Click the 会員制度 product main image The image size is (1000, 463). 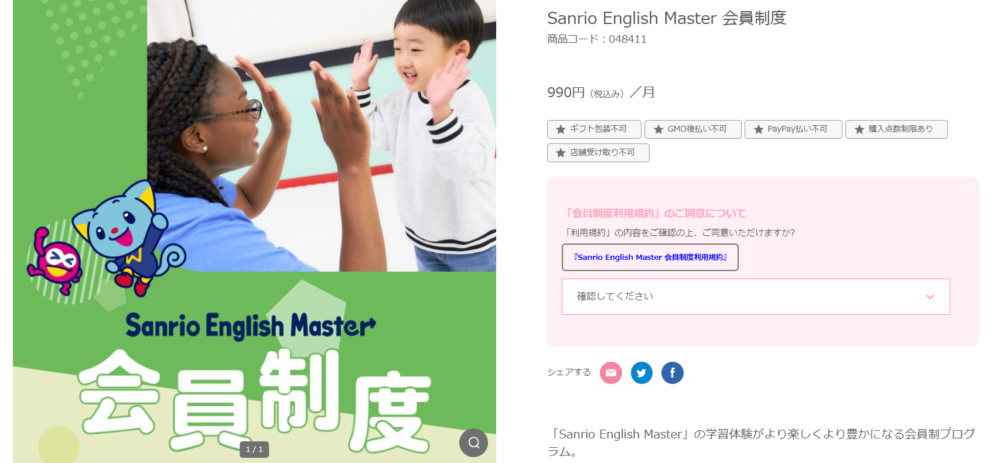click(x=254, y=232)
